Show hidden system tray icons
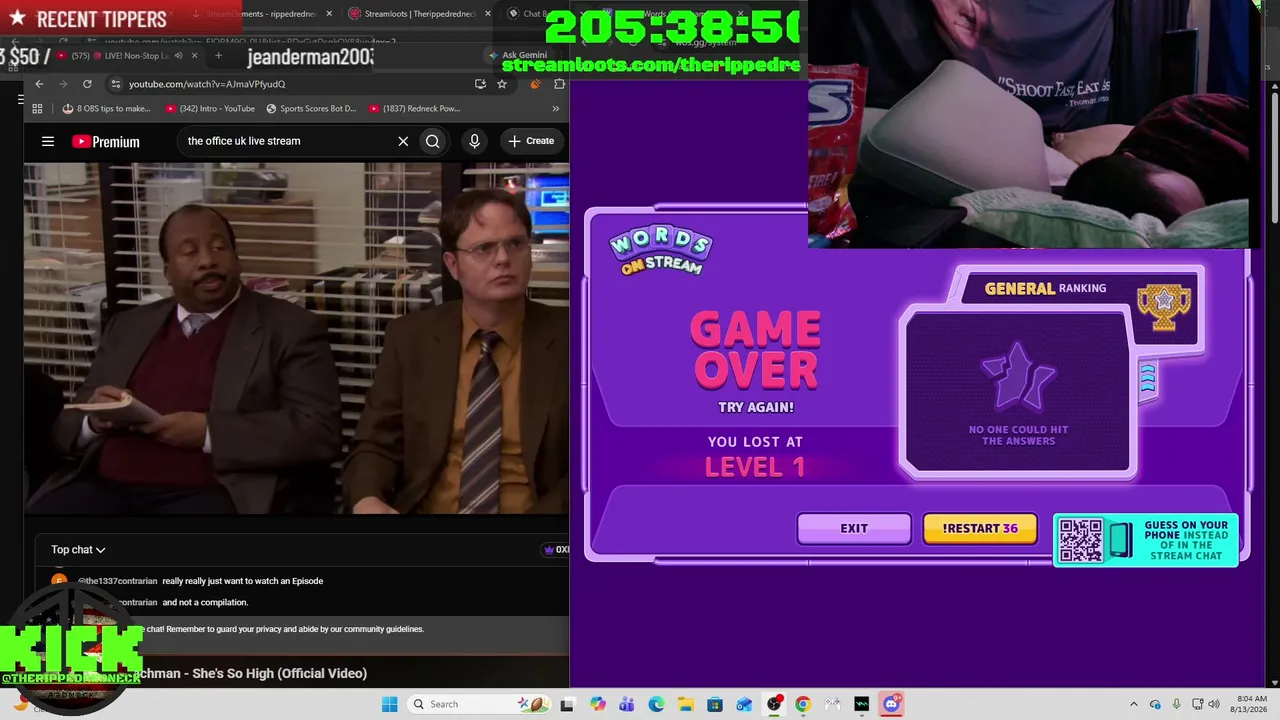Image resolution: width=1280 pixels, height=720 pixels. click(x=1133, y=704)
